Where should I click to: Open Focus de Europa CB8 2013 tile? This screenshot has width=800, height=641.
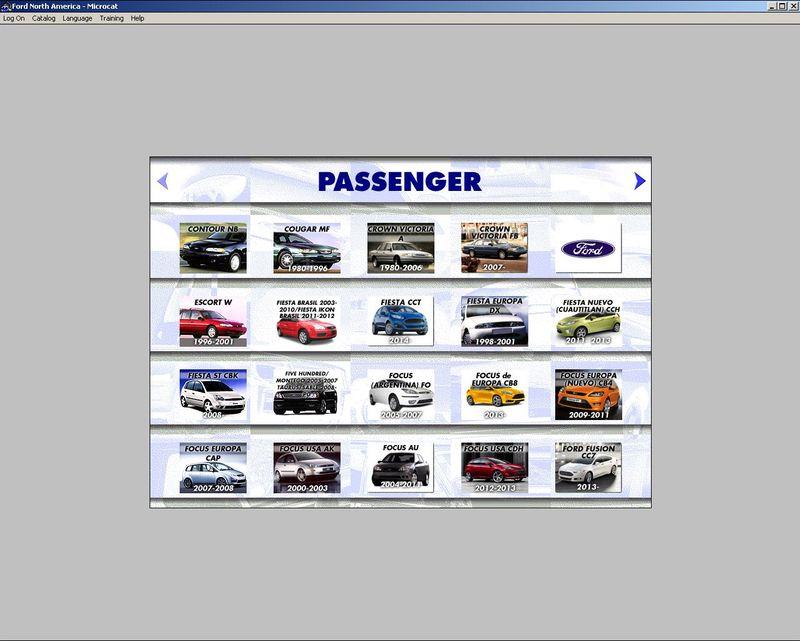[x=494, y=395]
